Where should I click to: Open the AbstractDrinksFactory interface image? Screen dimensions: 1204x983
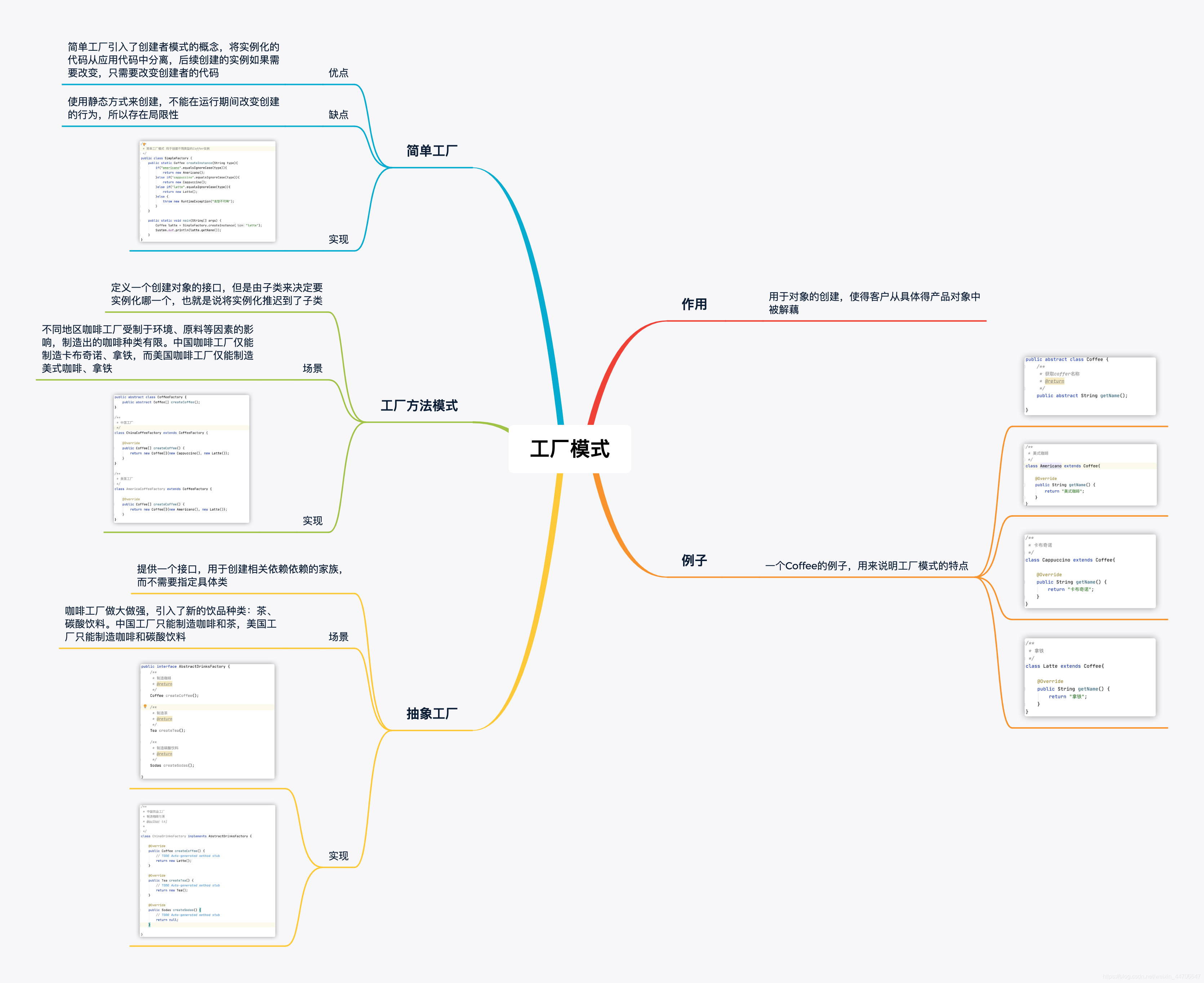pyautogui.click(x=207, y=721)
